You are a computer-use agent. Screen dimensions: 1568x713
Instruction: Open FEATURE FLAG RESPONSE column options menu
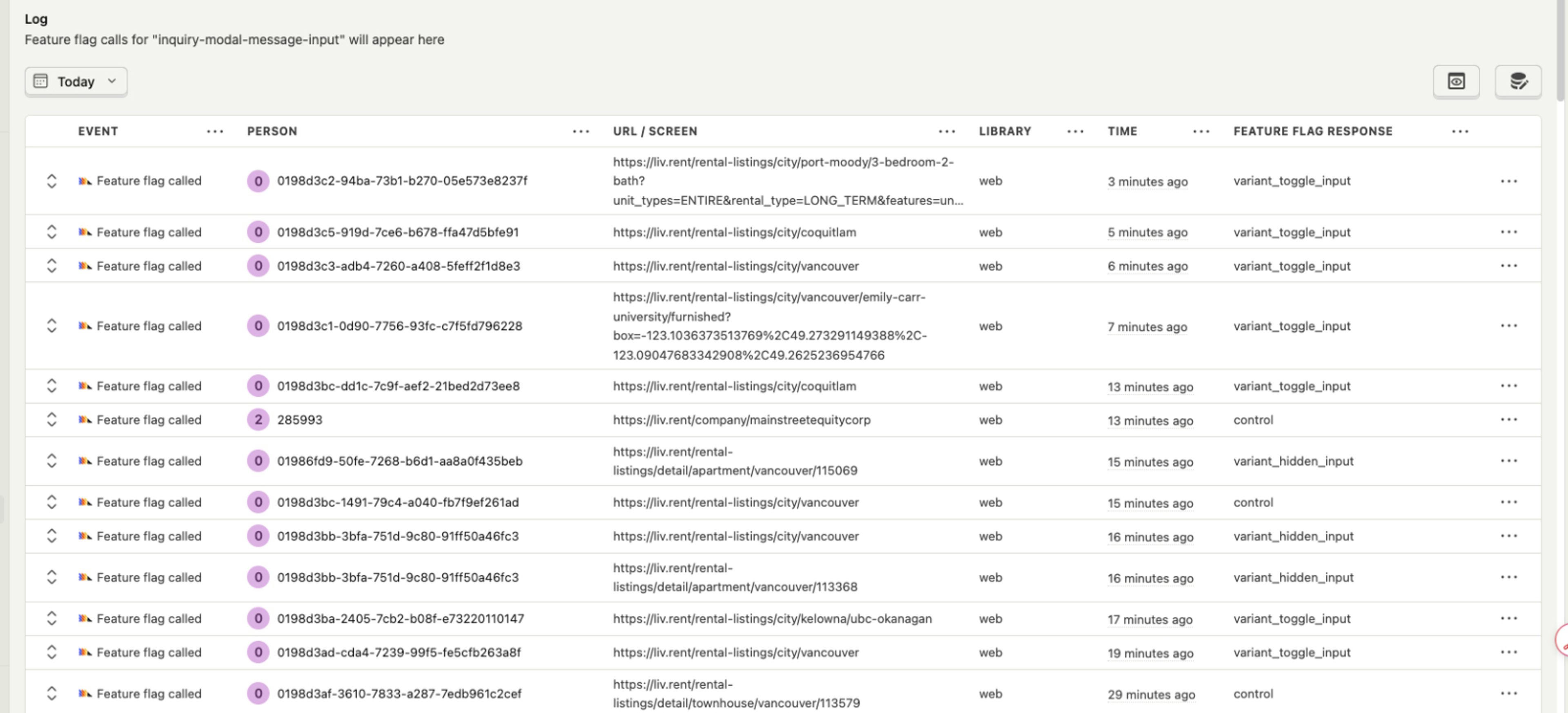1460,131
